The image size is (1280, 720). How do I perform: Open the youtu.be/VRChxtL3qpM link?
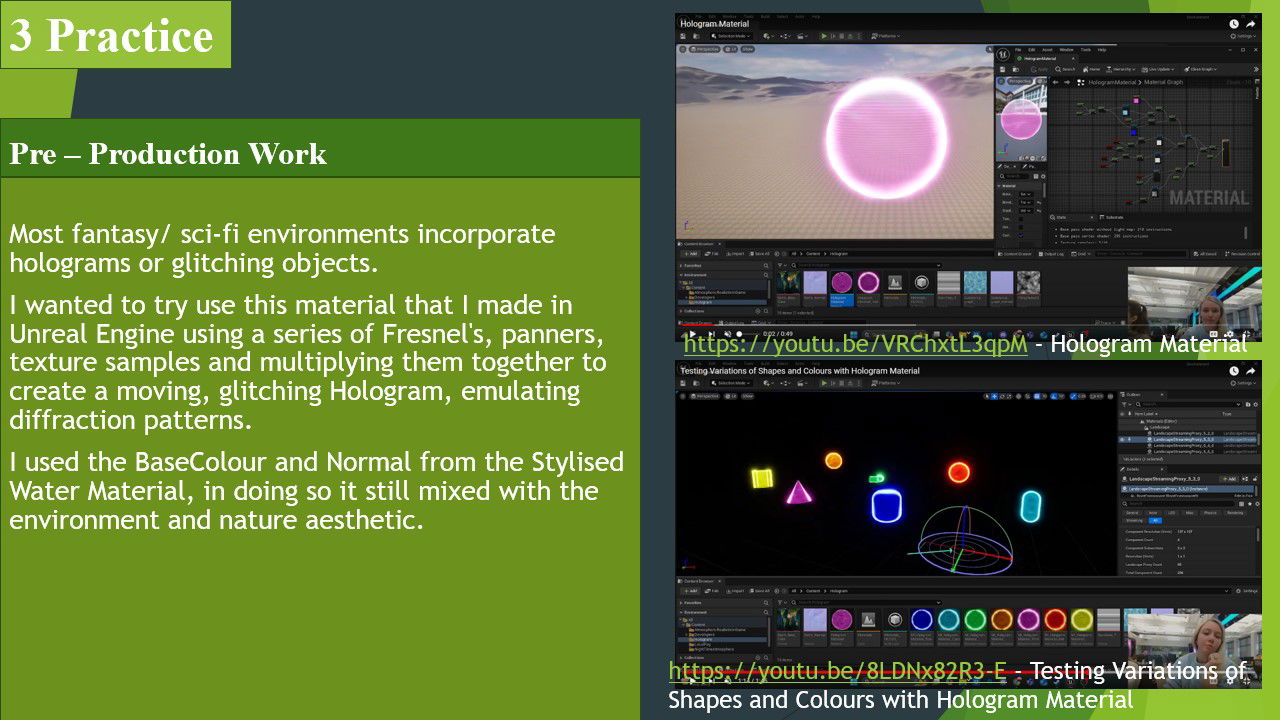coord(855,344)
